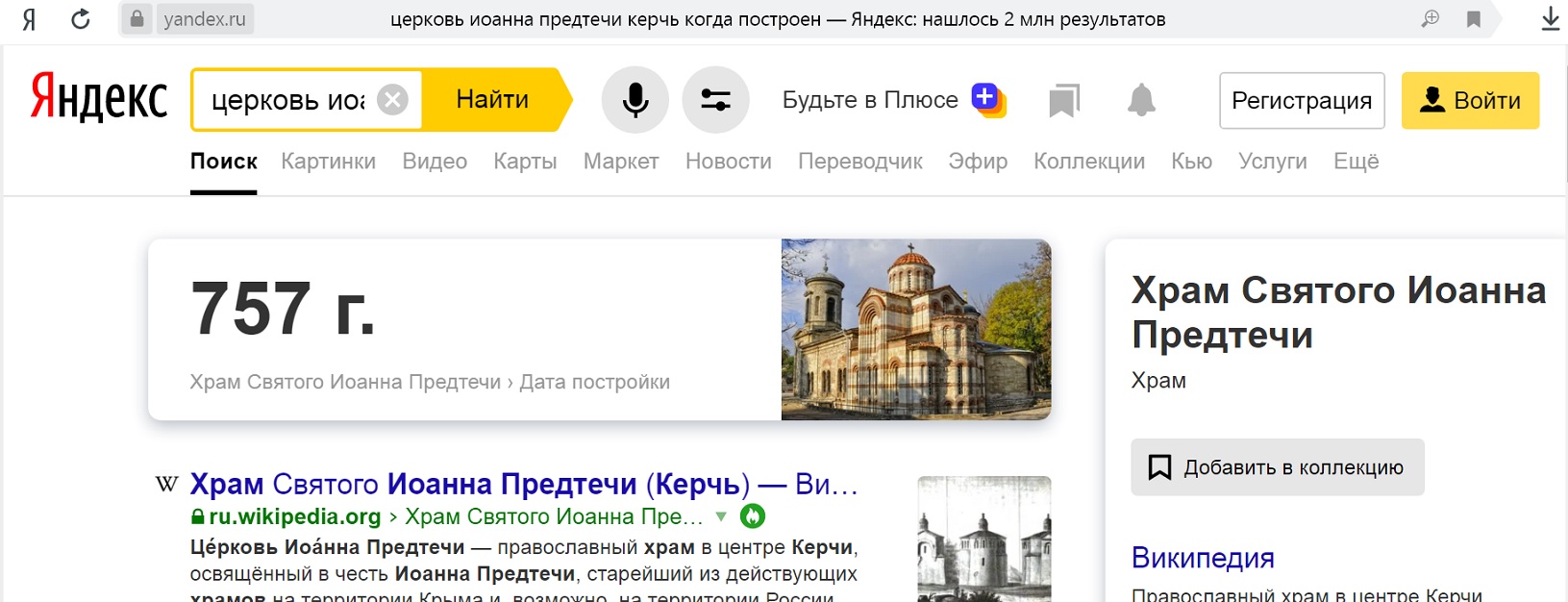Open the black-and-white church sketch thumbnail

pyautogui.click(x=984, y=539)
